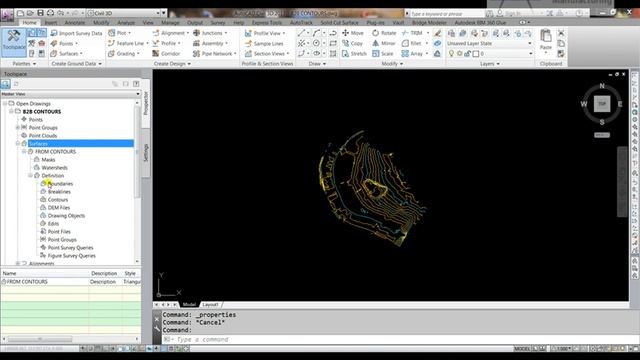Open the Model layout tab
The width and height of the screenshot is (640, 360).
189,304
